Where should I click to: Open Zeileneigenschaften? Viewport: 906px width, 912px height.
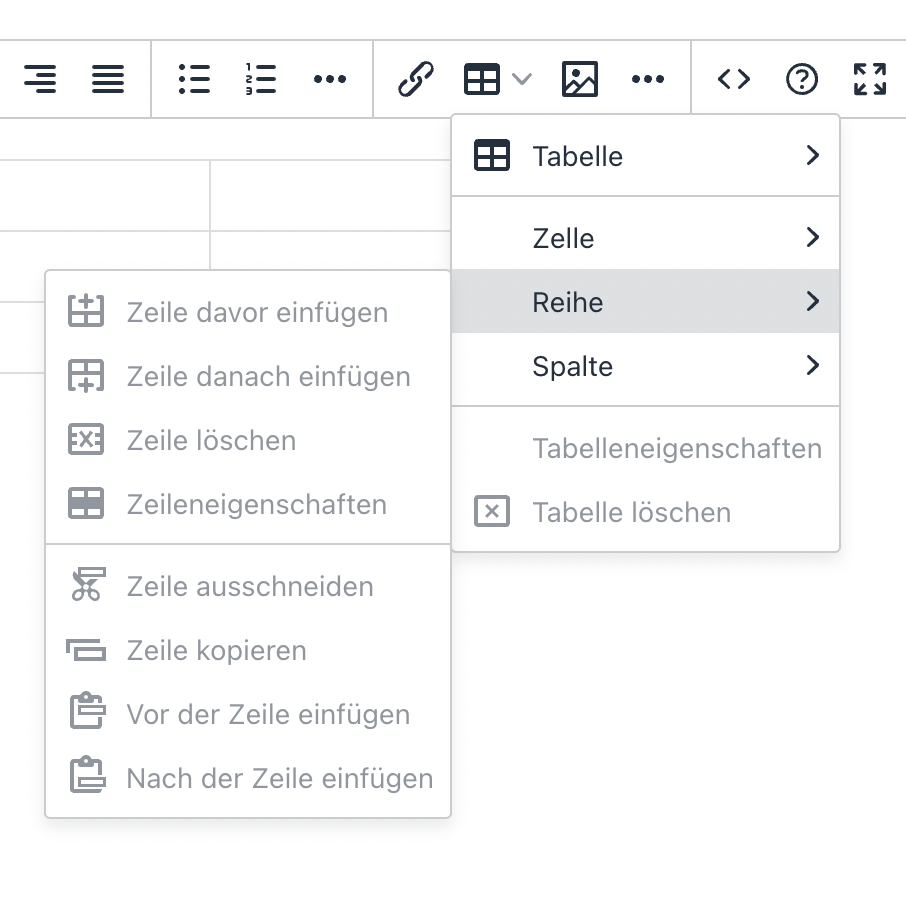click(248, 504)
